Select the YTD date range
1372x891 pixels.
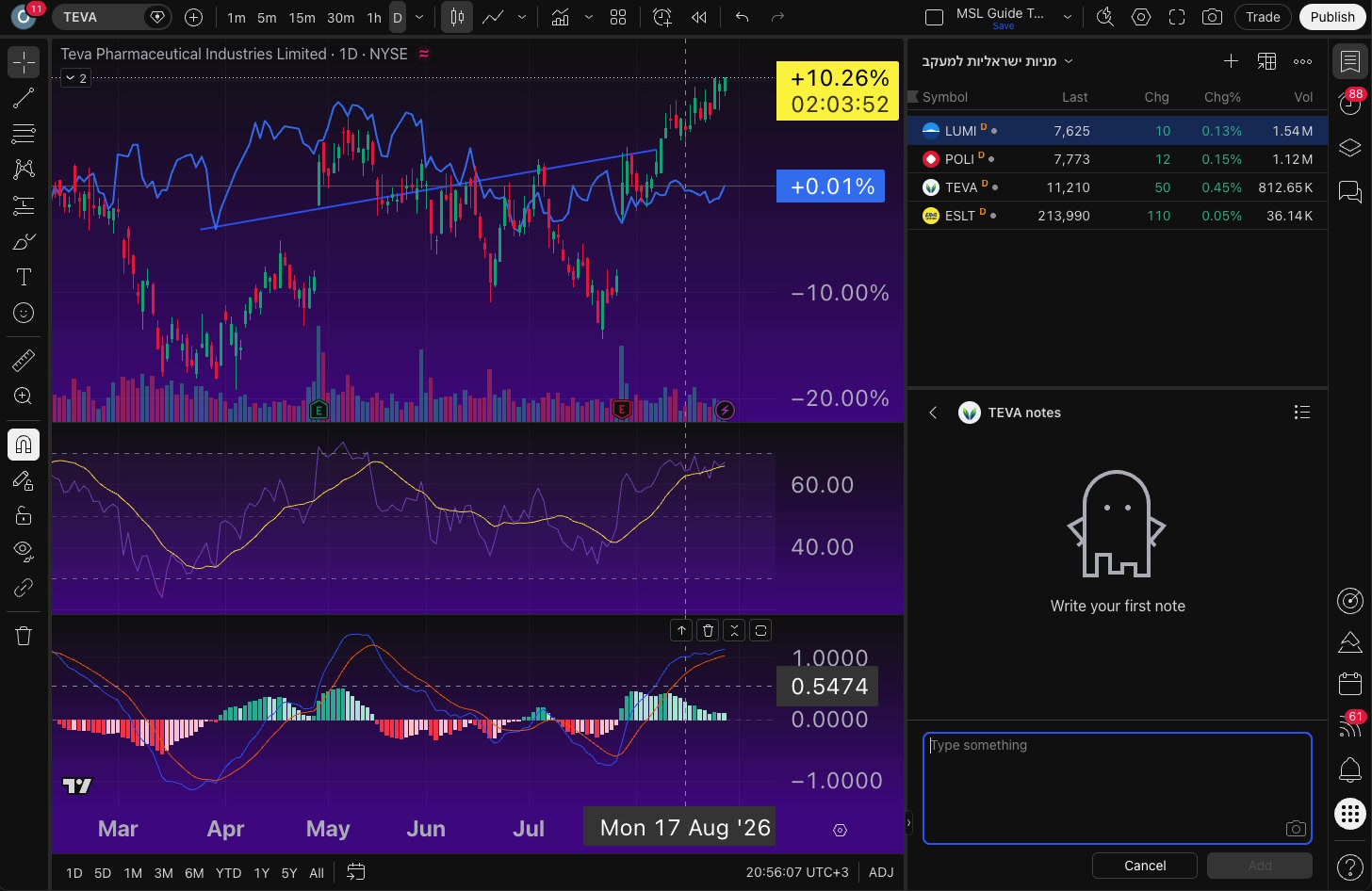(228, 873)
